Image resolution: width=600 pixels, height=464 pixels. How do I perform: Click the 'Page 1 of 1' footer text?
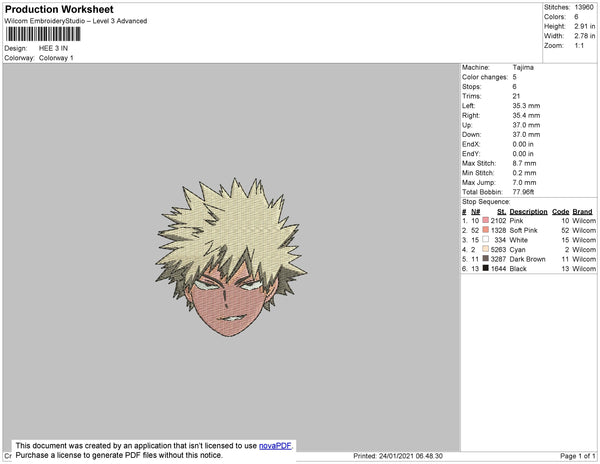577,456
